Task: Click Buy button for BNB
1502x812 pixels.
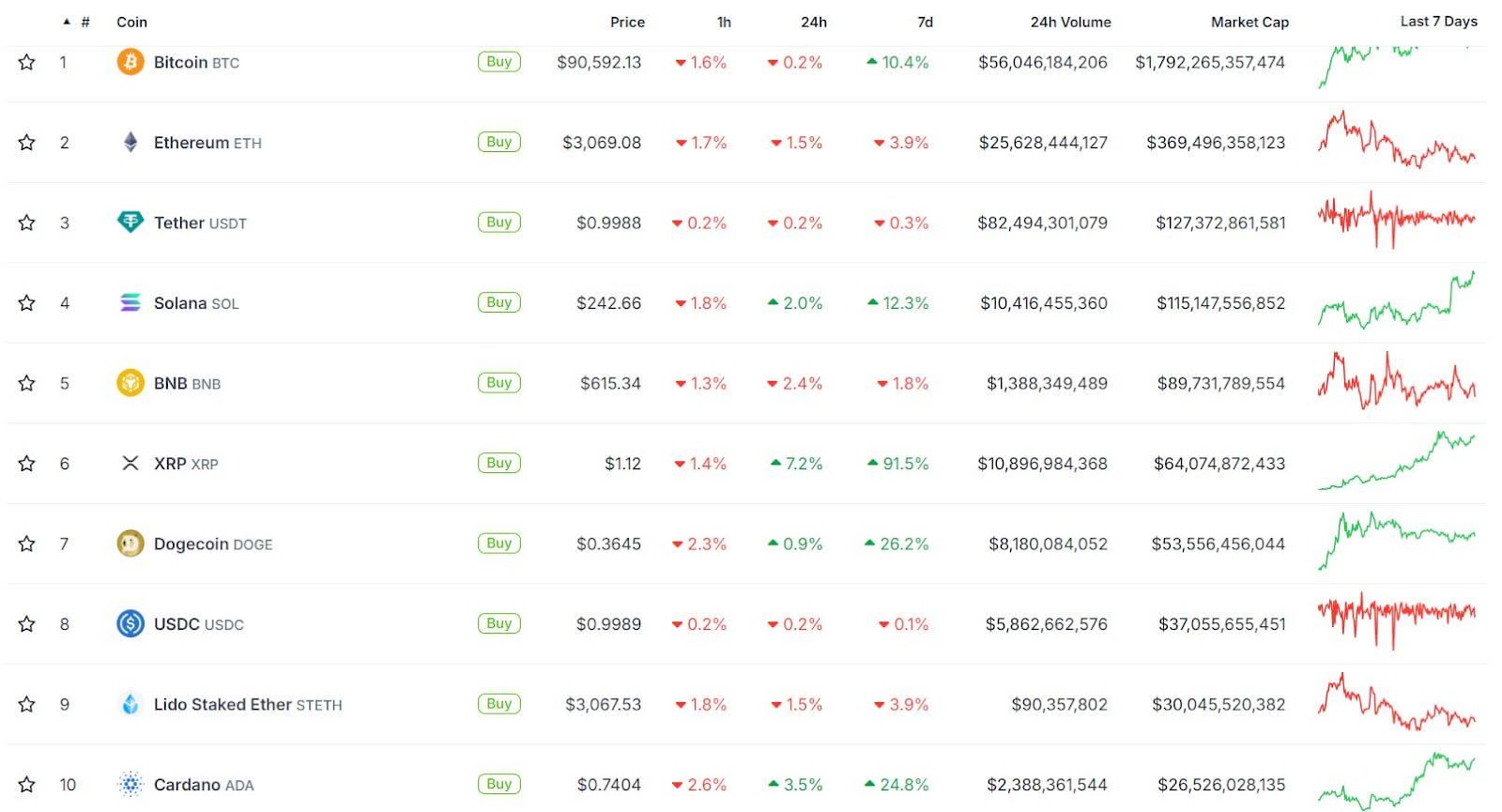Action: click(x=499, y=383)
